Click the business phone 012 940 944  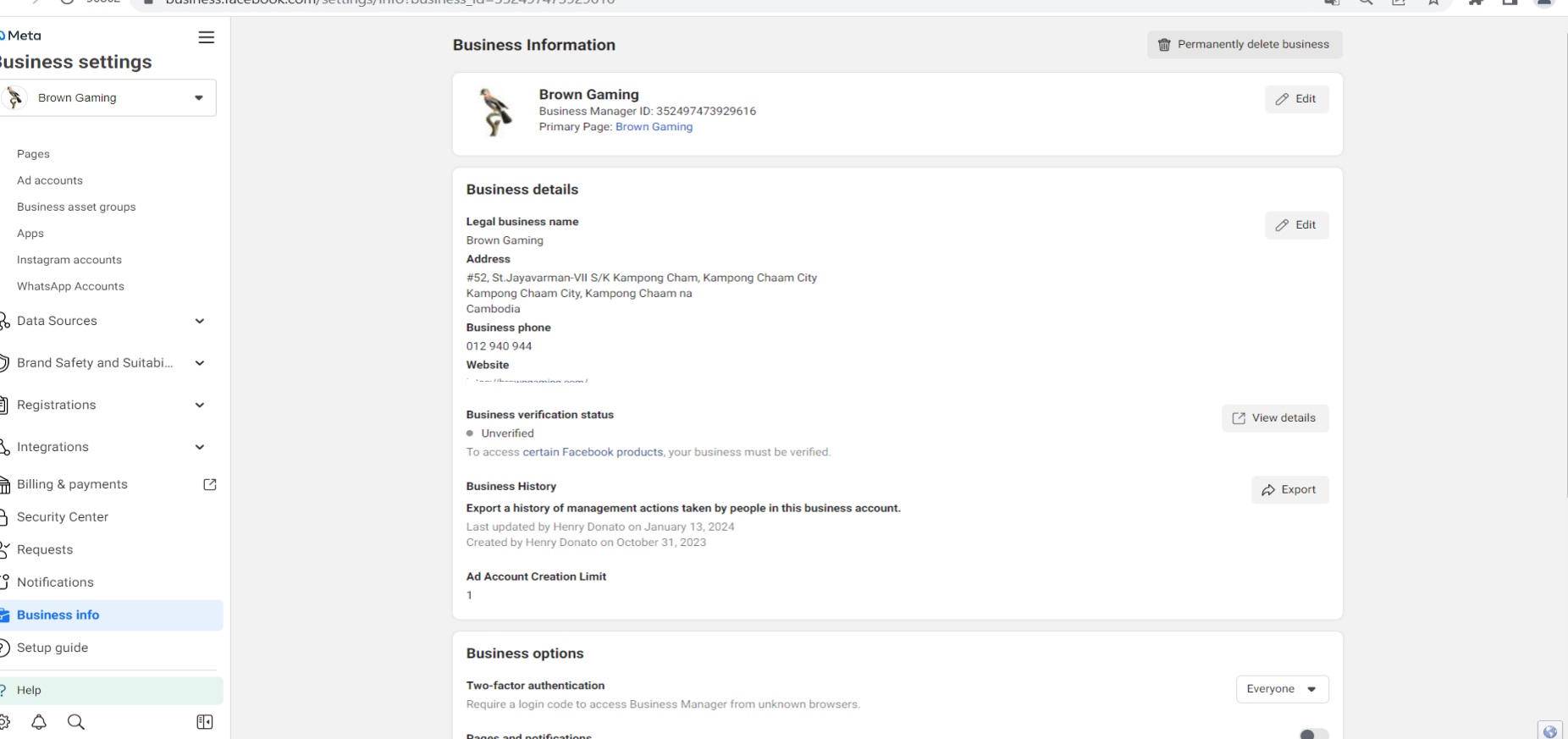pyautogui.click(x=499, y=346)
